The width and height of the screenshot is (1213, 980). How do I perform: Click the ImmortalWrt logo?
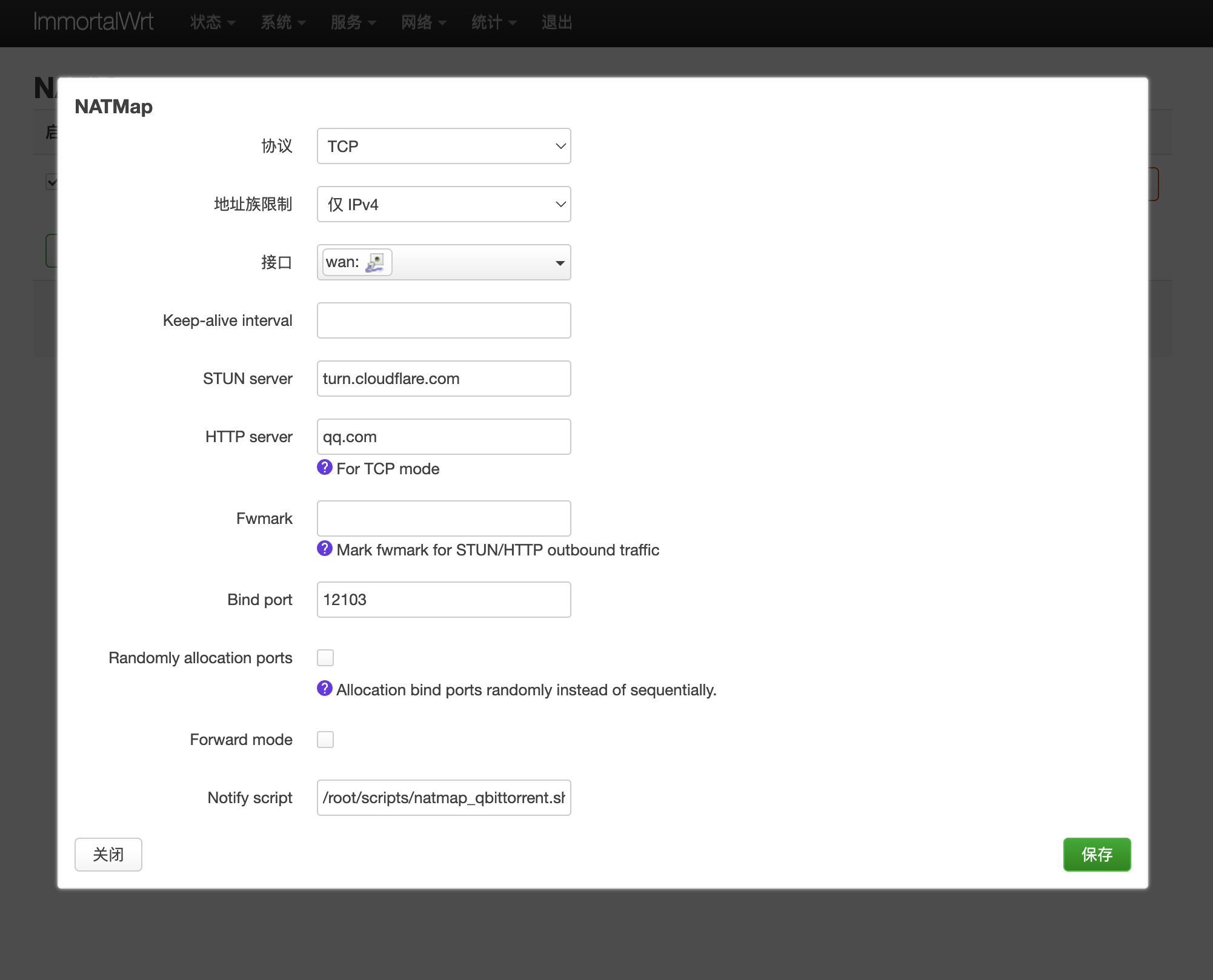pos(93,22)
